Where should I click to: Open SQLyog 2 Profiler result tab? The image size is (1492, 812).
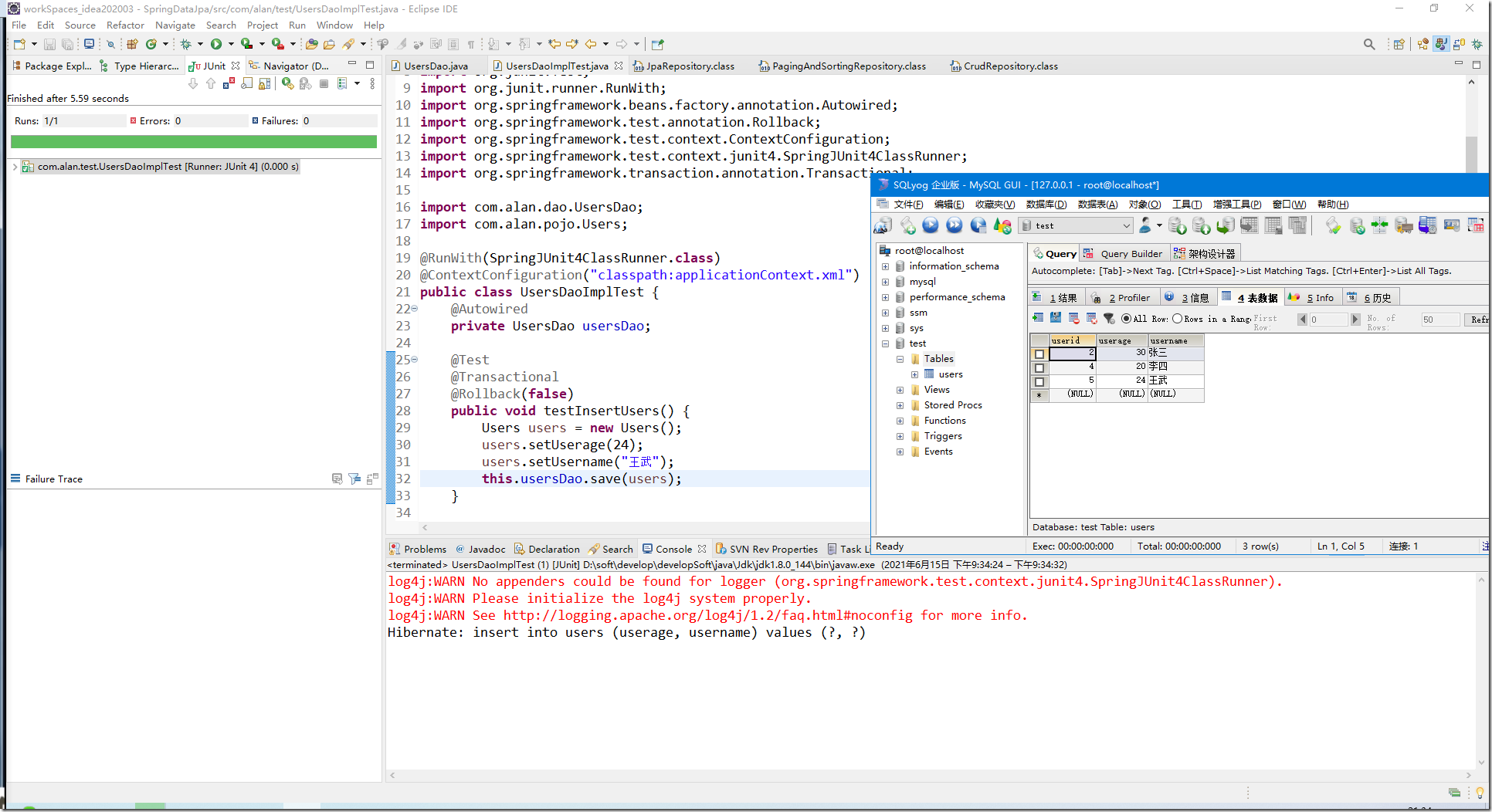coord(1122,298)
